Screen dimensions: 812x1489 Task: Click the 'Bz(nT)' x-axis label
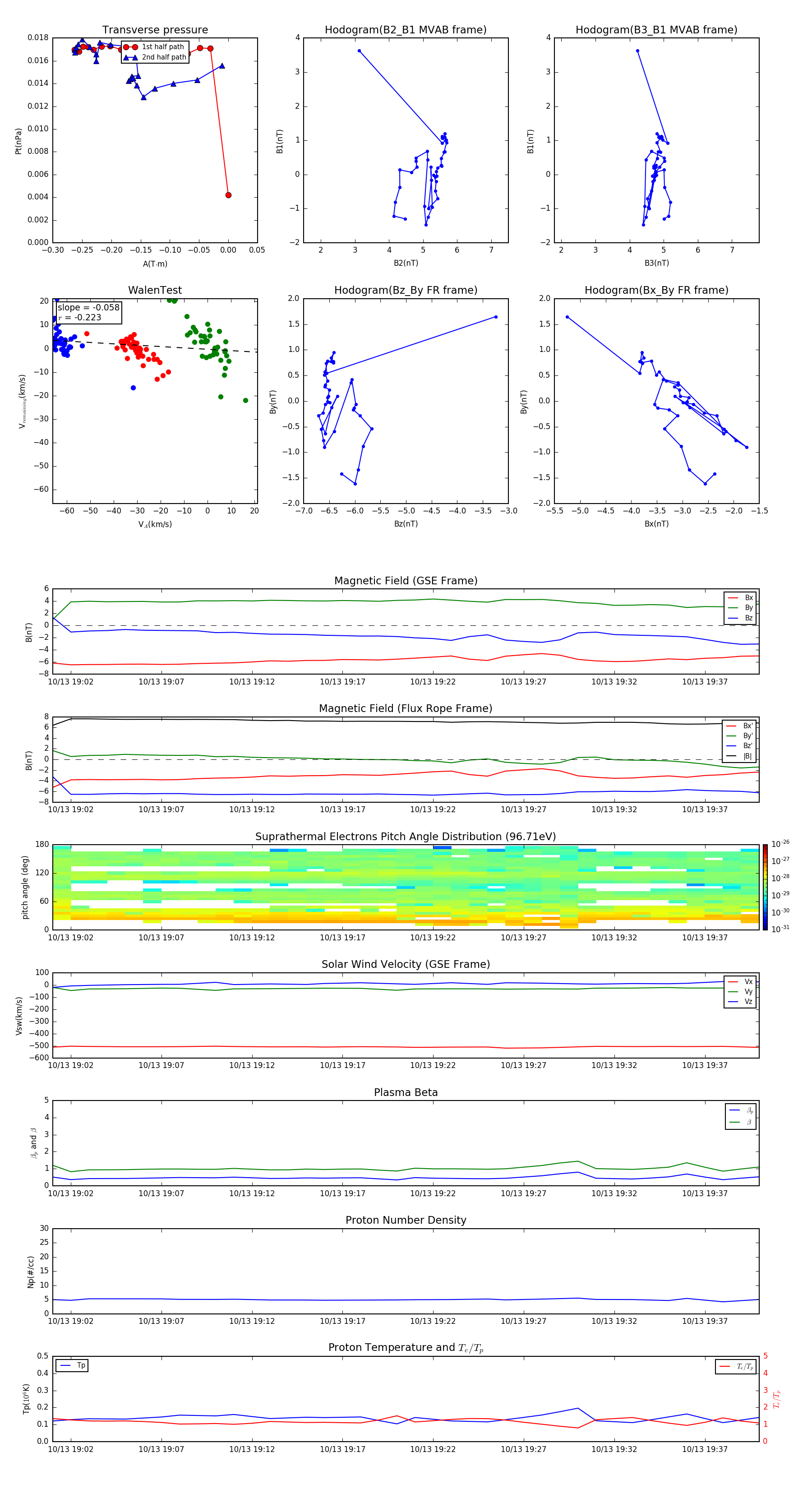[x=406, y=524]
